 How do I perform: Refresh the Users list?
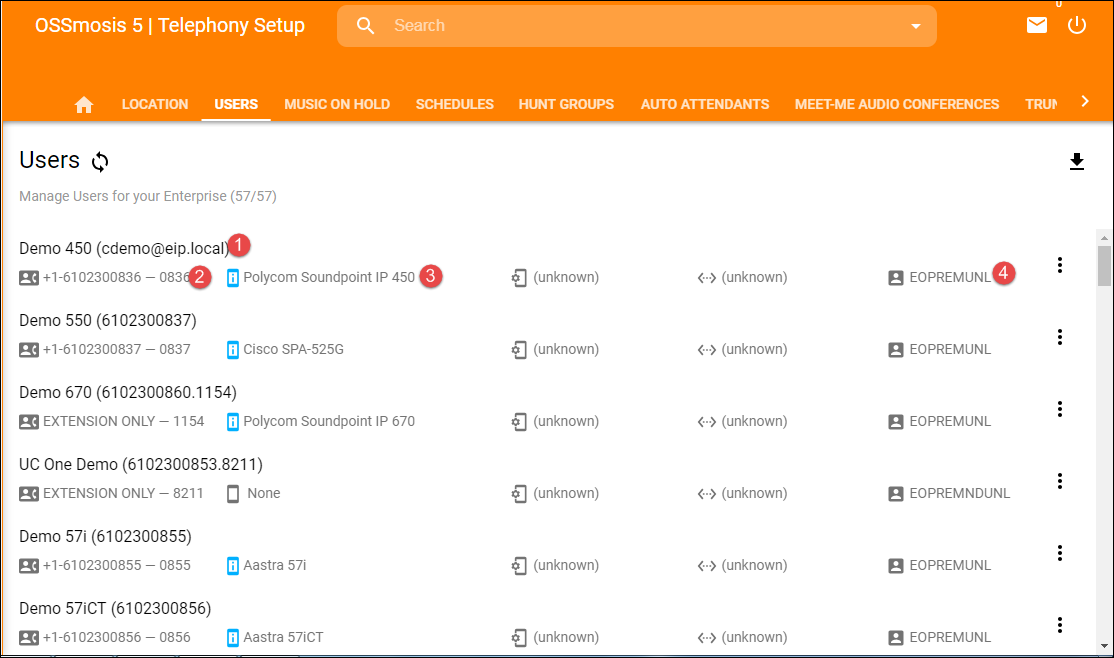(100, 161)
